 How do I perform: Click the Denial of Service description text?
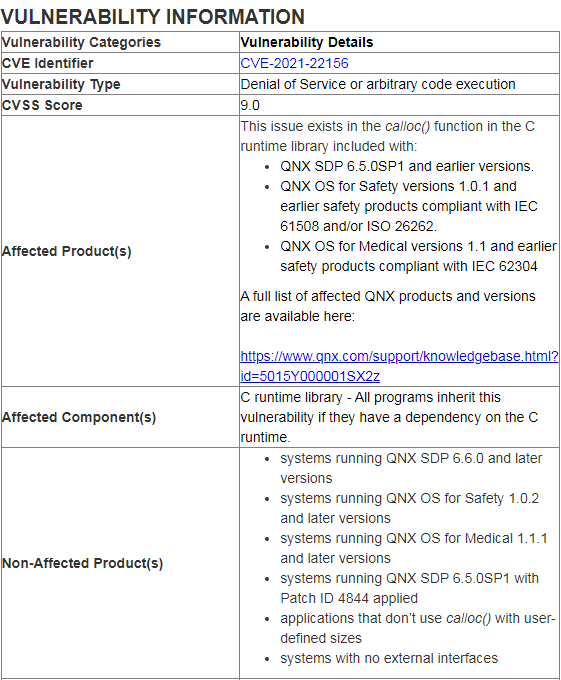pos(378,84)
